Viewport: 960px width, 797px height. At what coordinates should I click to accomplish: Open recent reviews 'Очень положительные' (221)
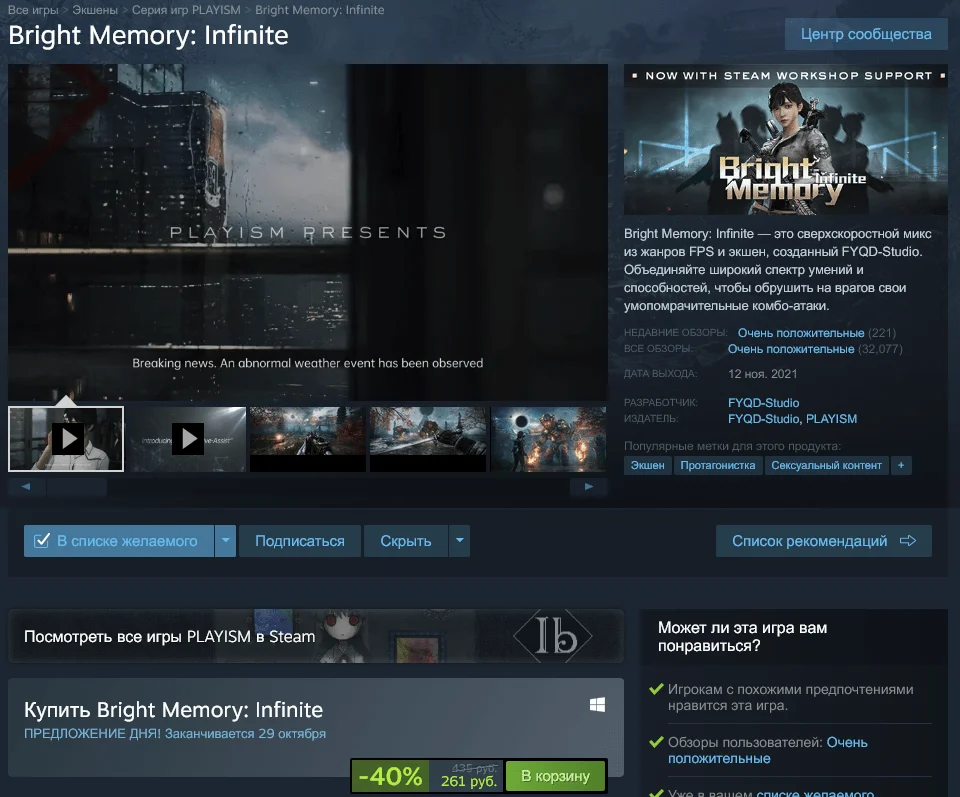(x=801, y=333)
